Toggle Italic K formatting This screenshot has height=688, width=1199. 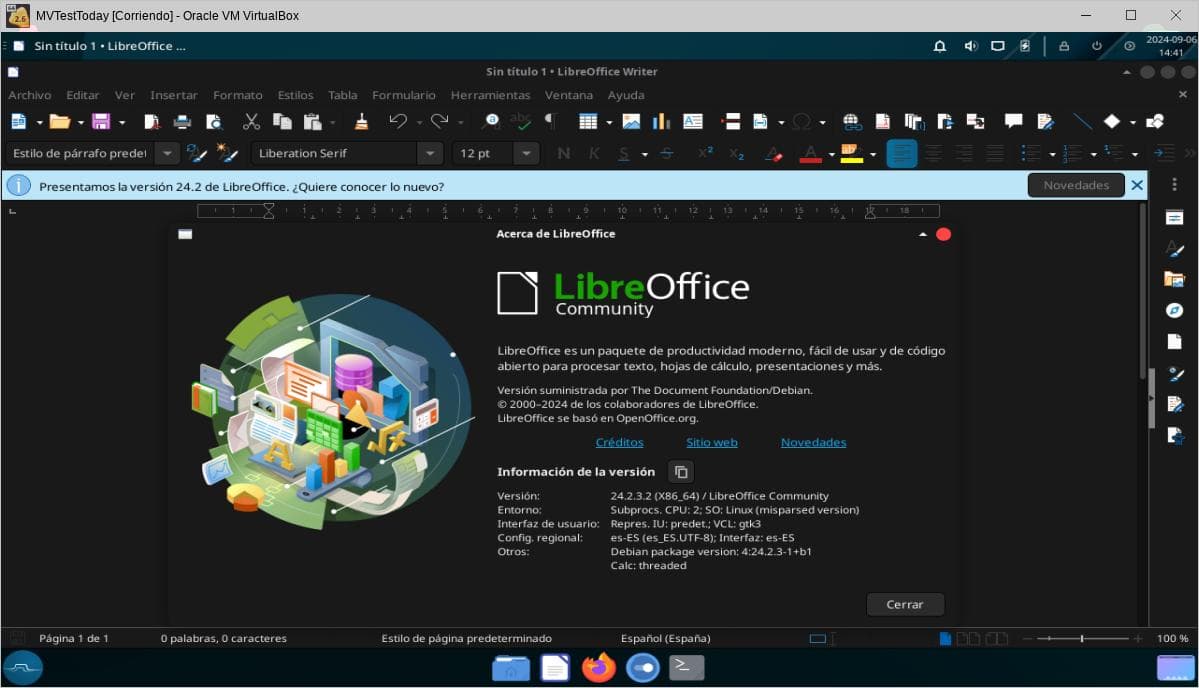(x=593, y=154)
